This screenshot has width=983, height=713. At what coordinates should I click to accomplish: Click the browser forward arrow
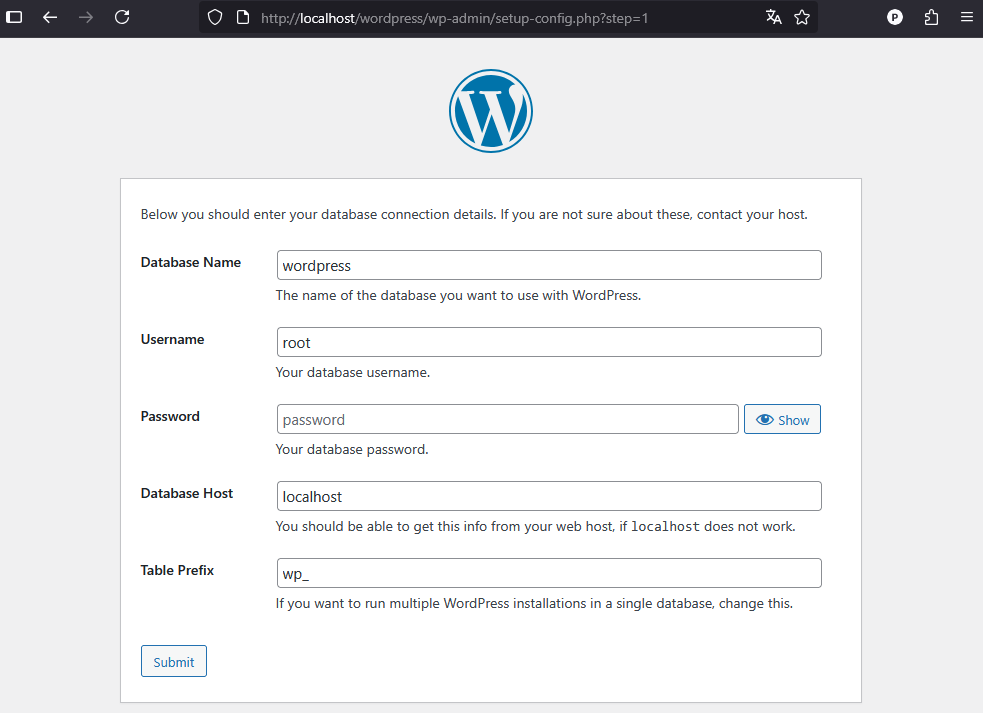pos(86,18)
